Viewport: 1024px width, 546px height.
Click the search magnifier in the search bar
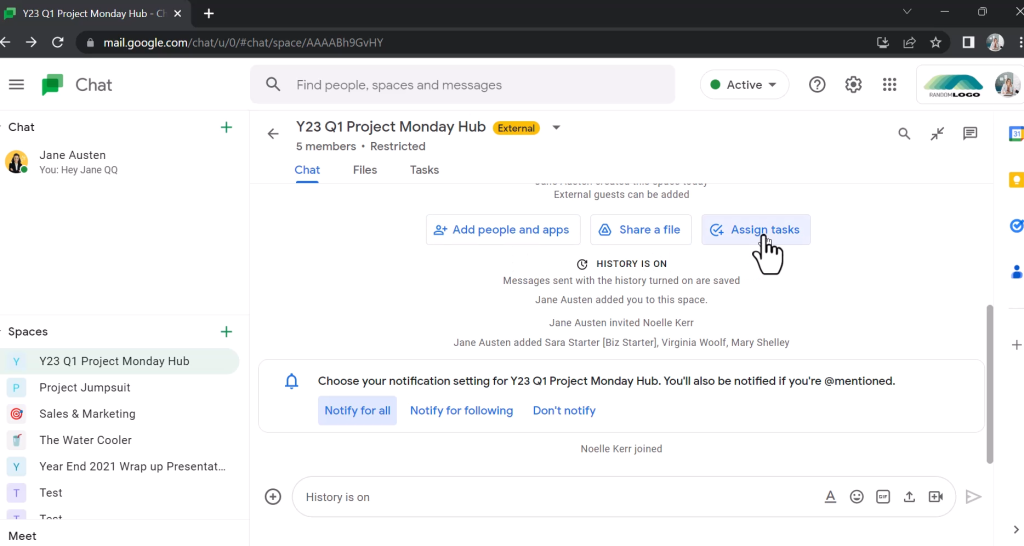click(x=273, y=85)
